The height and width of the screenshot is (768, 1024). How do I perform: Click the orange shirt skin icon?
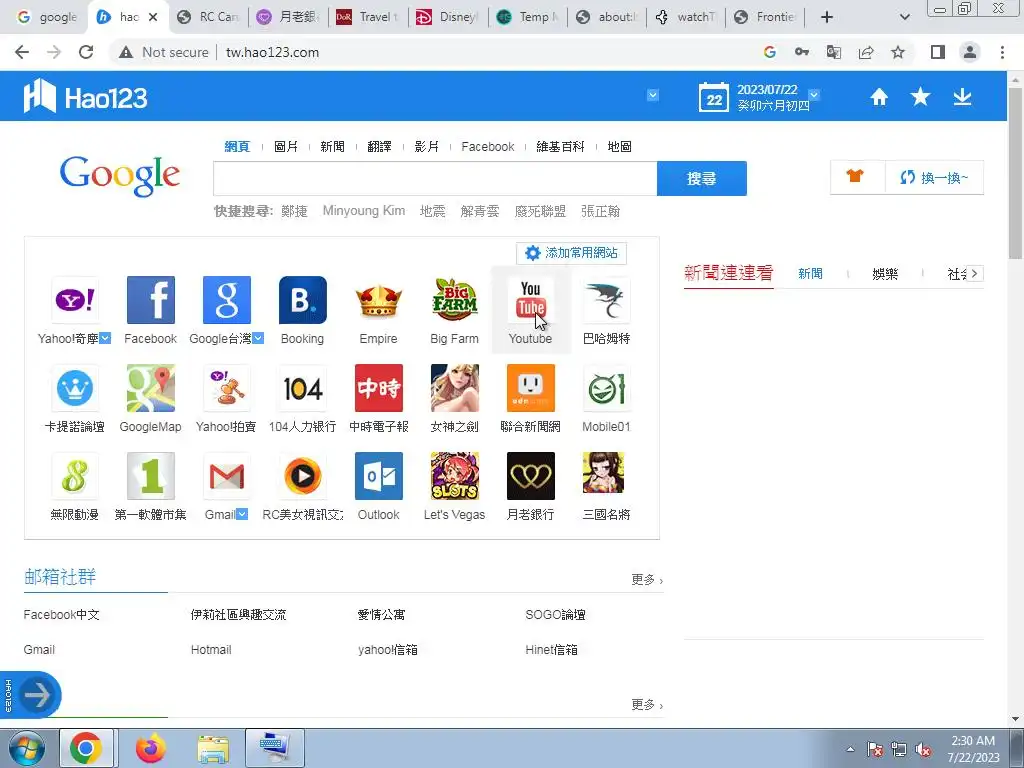[855, 176]
